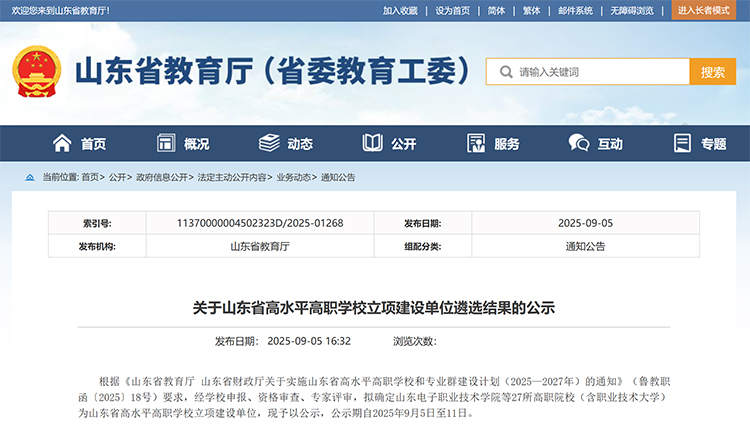Click the home icon in navigation bar

click(62, 143)
